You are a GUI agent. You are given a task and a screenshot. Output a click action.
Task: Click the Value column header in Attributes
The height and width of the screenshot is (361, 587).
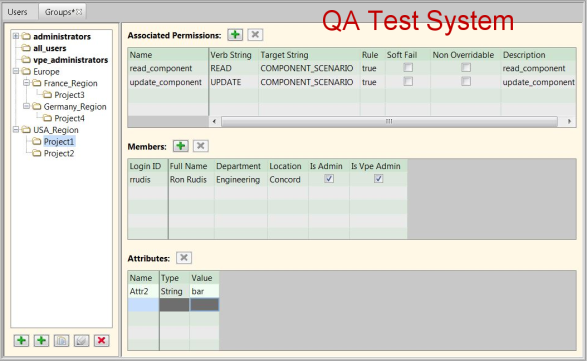coord(204,278)
